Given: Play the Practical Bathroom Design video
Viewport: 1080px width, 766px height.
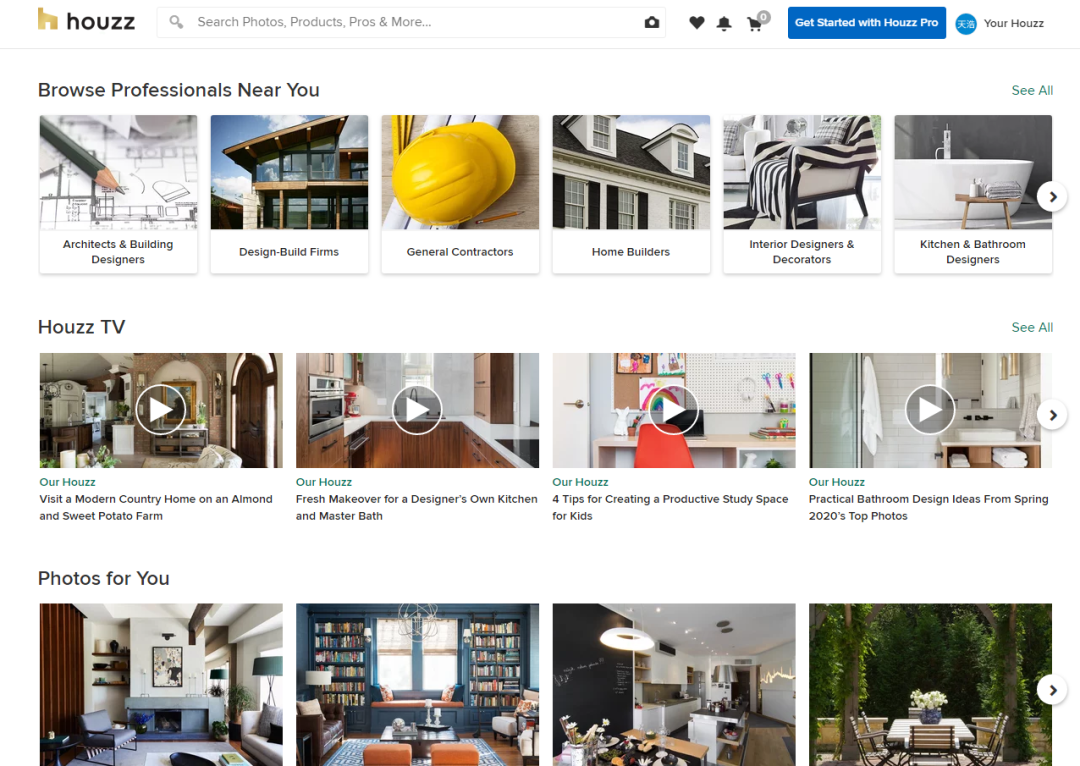Looking at the screenshot, I should 930,410.
